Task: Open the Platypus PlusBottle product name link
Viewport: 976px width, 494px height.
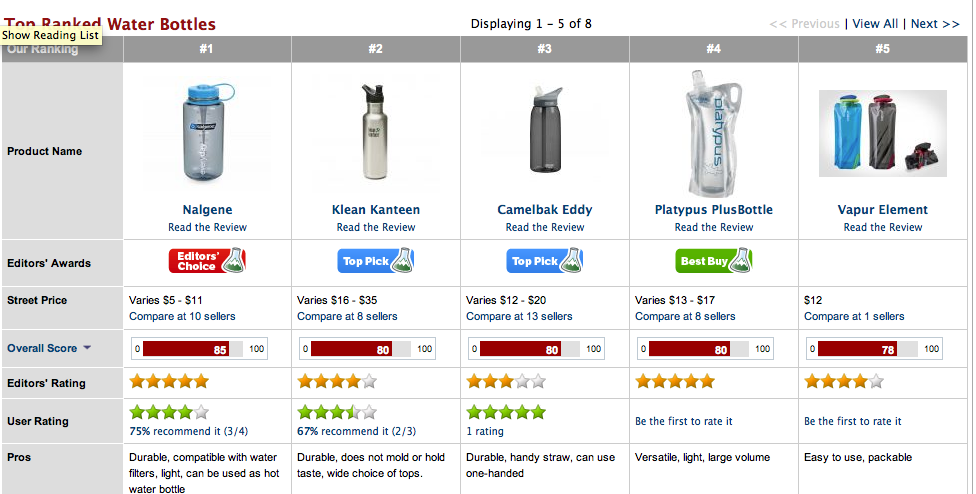Action: click(x=714, y=210)
